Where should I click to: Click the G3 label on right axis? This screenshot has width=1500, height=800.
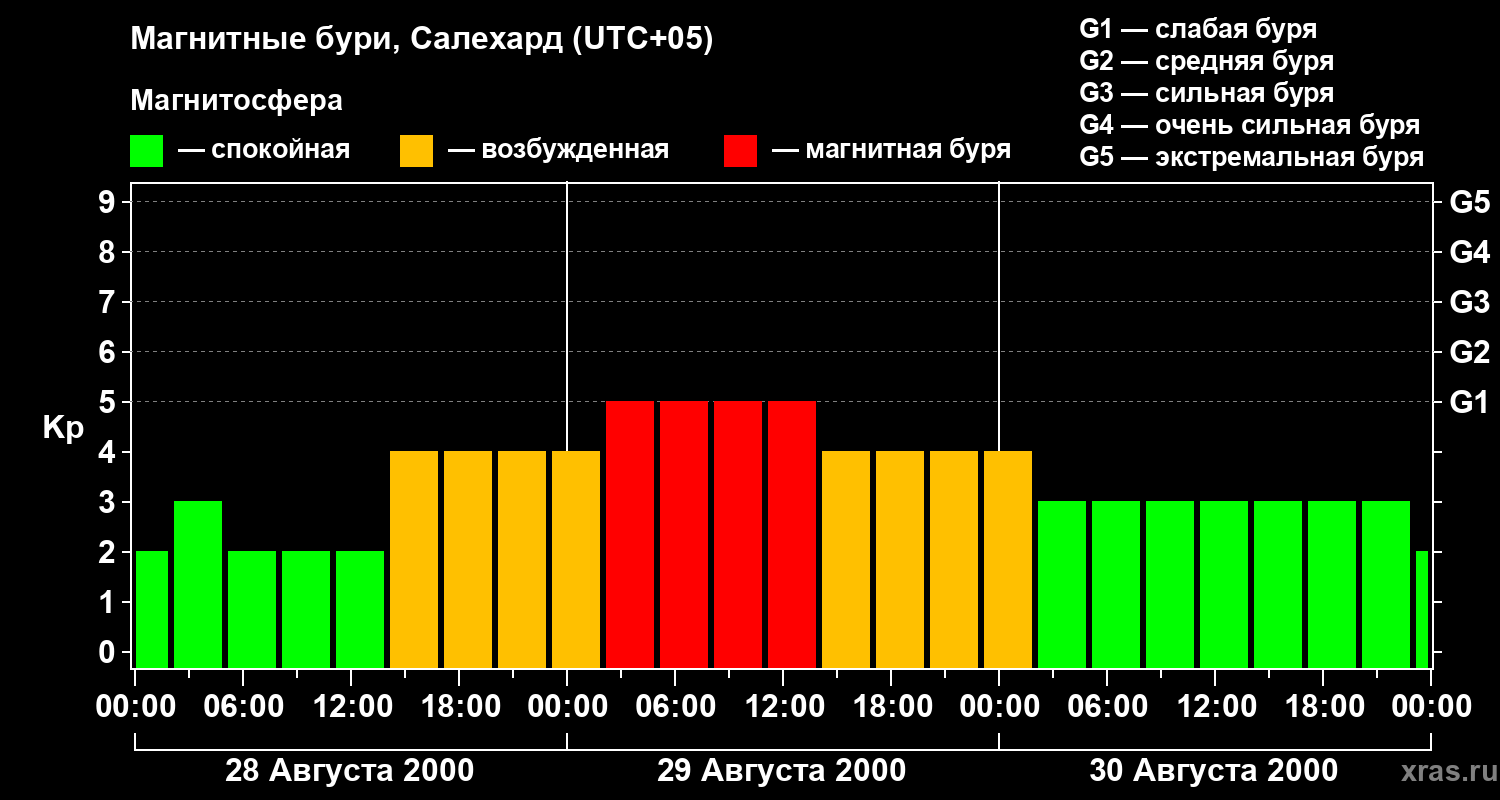pyautogui.click(x=1469, y=302)
